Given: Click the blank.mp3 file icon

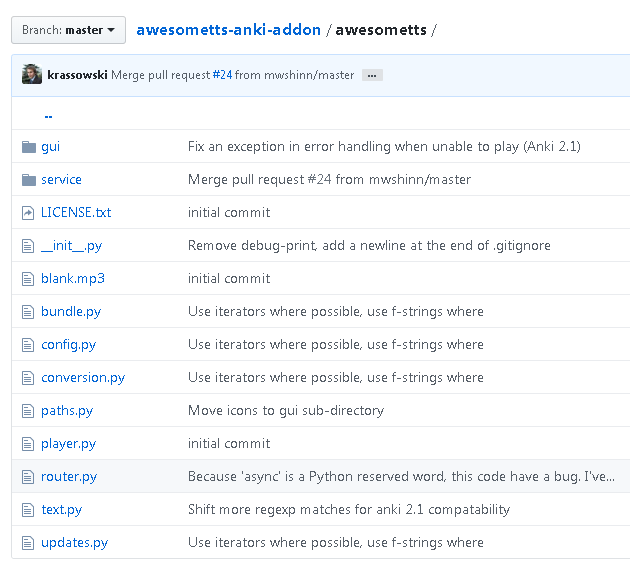Looking at the screenshot, I should 28,279.
